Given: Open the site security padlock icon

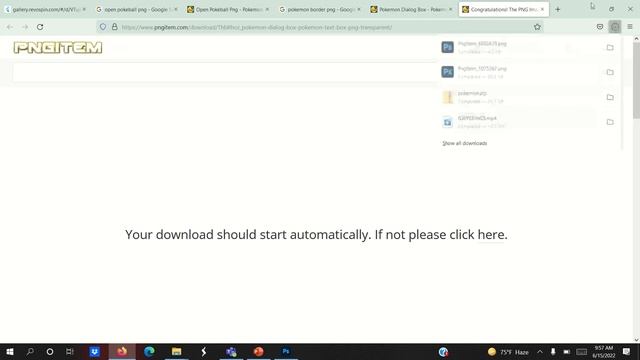Looking at the screenshot, I should [x=115, y=27].
